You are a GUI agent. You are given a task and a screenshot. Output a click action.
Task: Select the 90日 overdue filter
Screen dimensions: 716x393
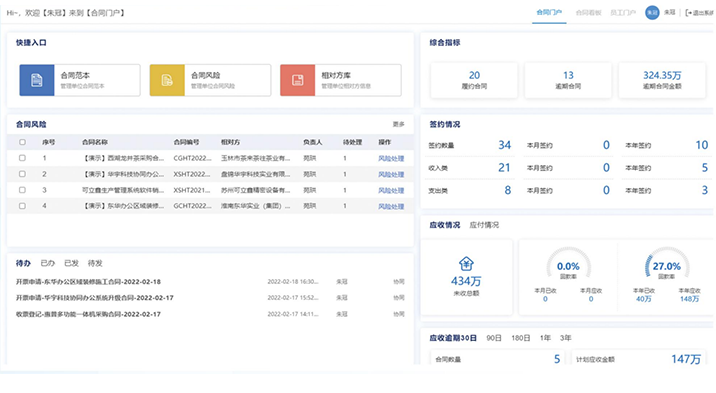tap(494, 338)
